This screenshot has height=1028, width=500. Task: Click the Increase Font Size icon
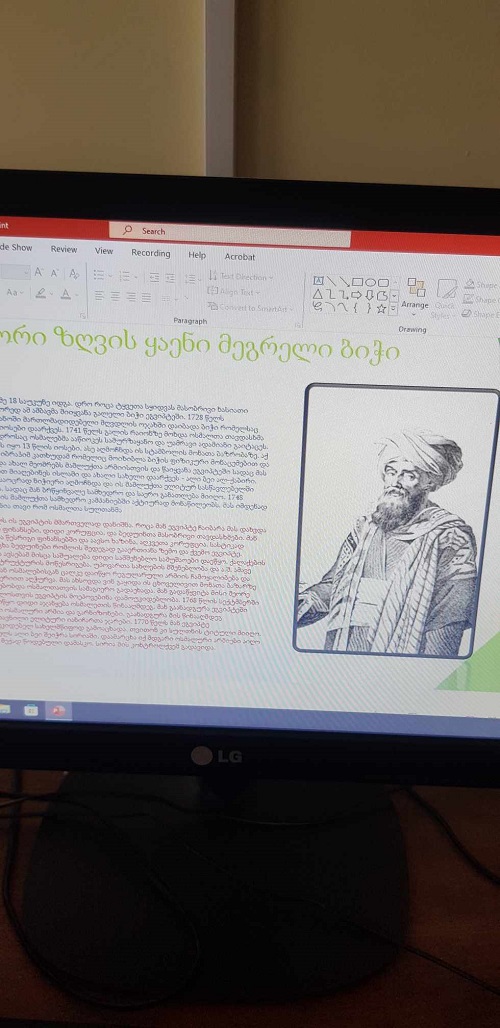pyautogui.click(x=39, y=272)
